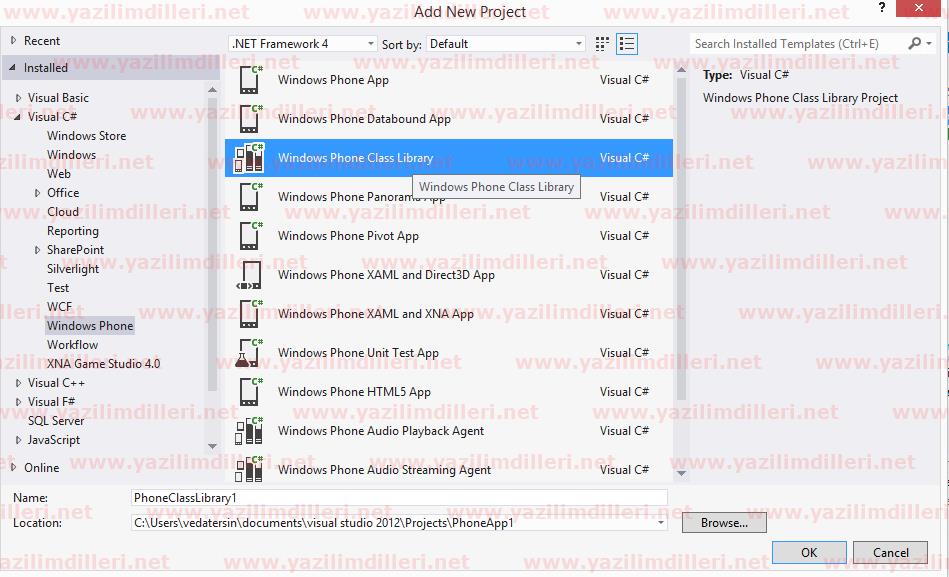949x577 pixels.
Task: Select the Windows Phone Panorama App icon
Action: (x=251, y=197)
